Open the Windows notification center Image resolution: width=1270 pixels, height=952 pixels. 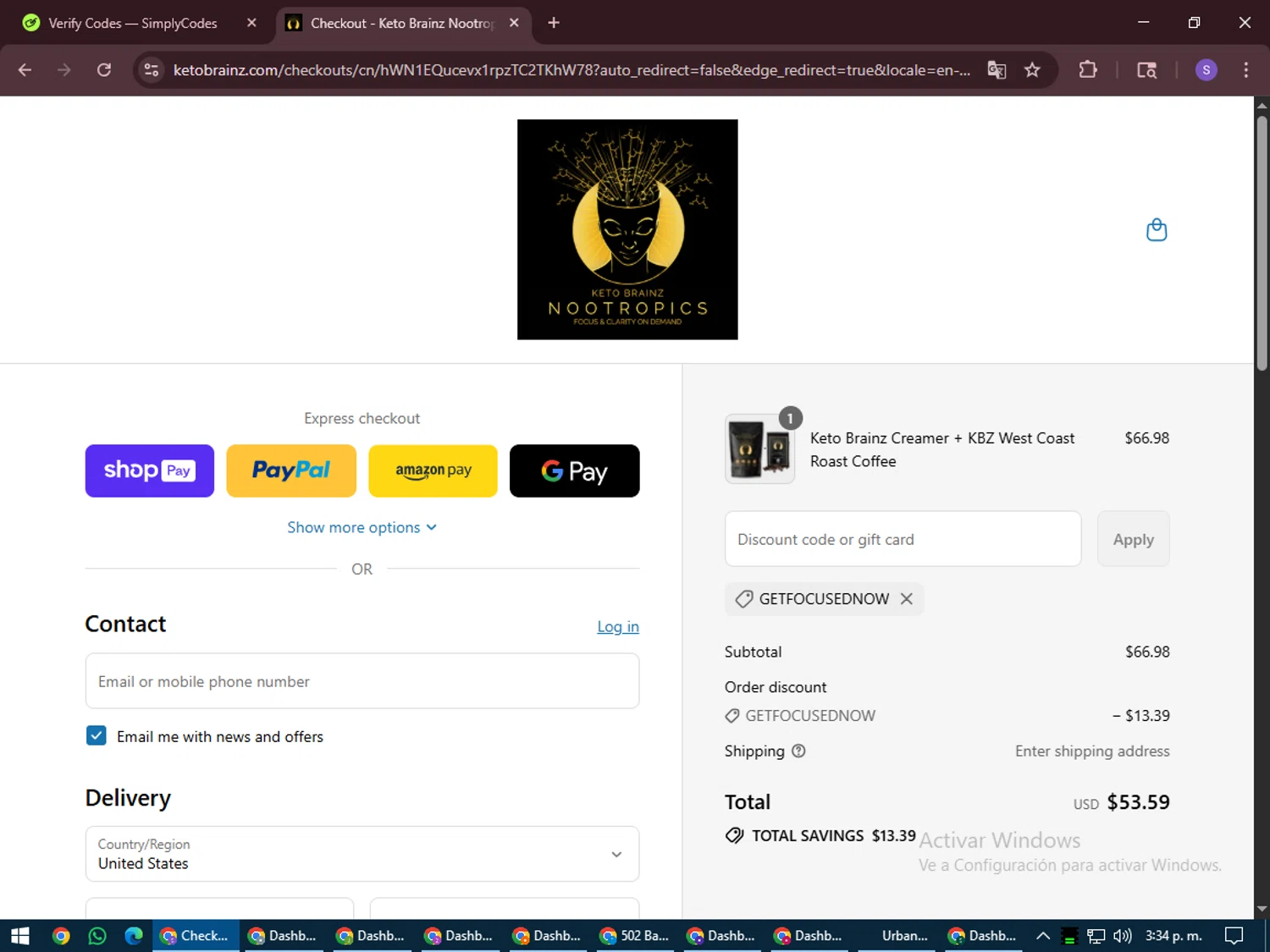click(x=1234, y=936)
